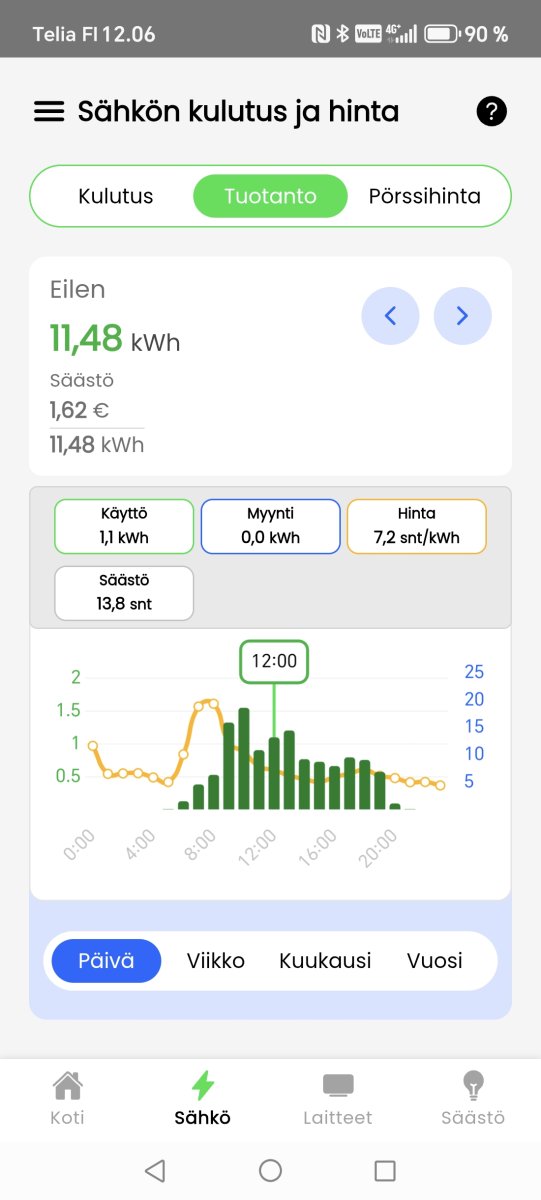Go to next day with right arrow
This screenshot has width=541, height=1200.
(463, 316)
